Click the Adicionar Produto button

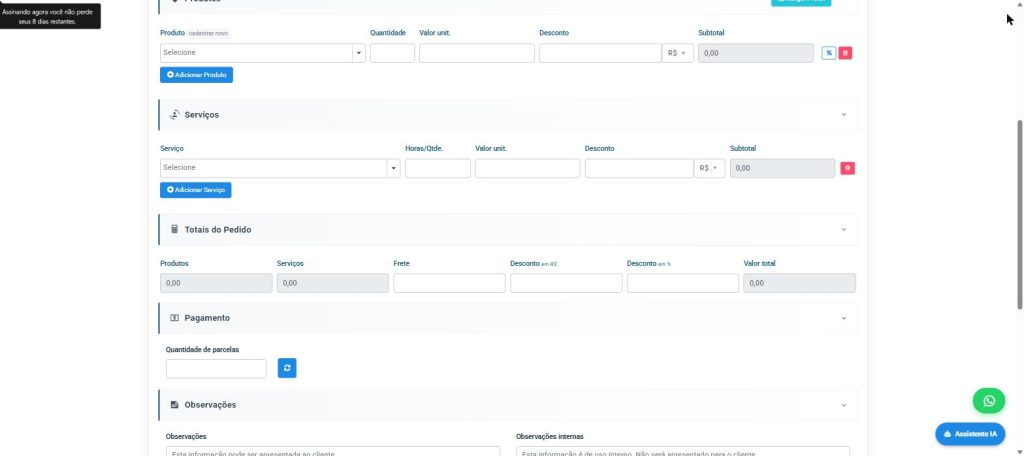pos(197,75)
